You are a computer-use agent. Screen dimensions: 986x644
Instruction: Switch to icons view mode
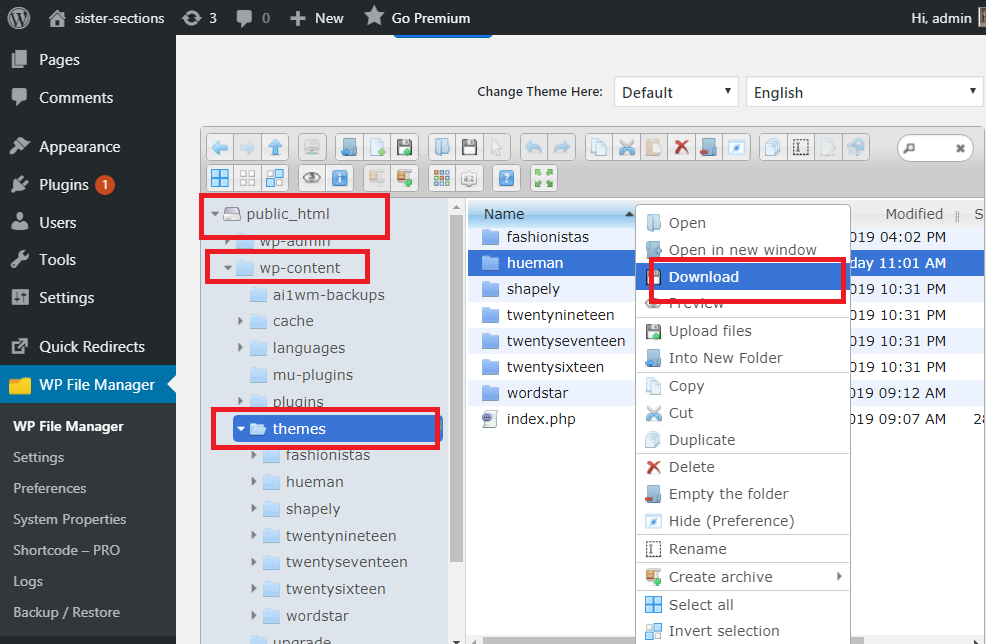pyautogui.click(x=441, y=178)
